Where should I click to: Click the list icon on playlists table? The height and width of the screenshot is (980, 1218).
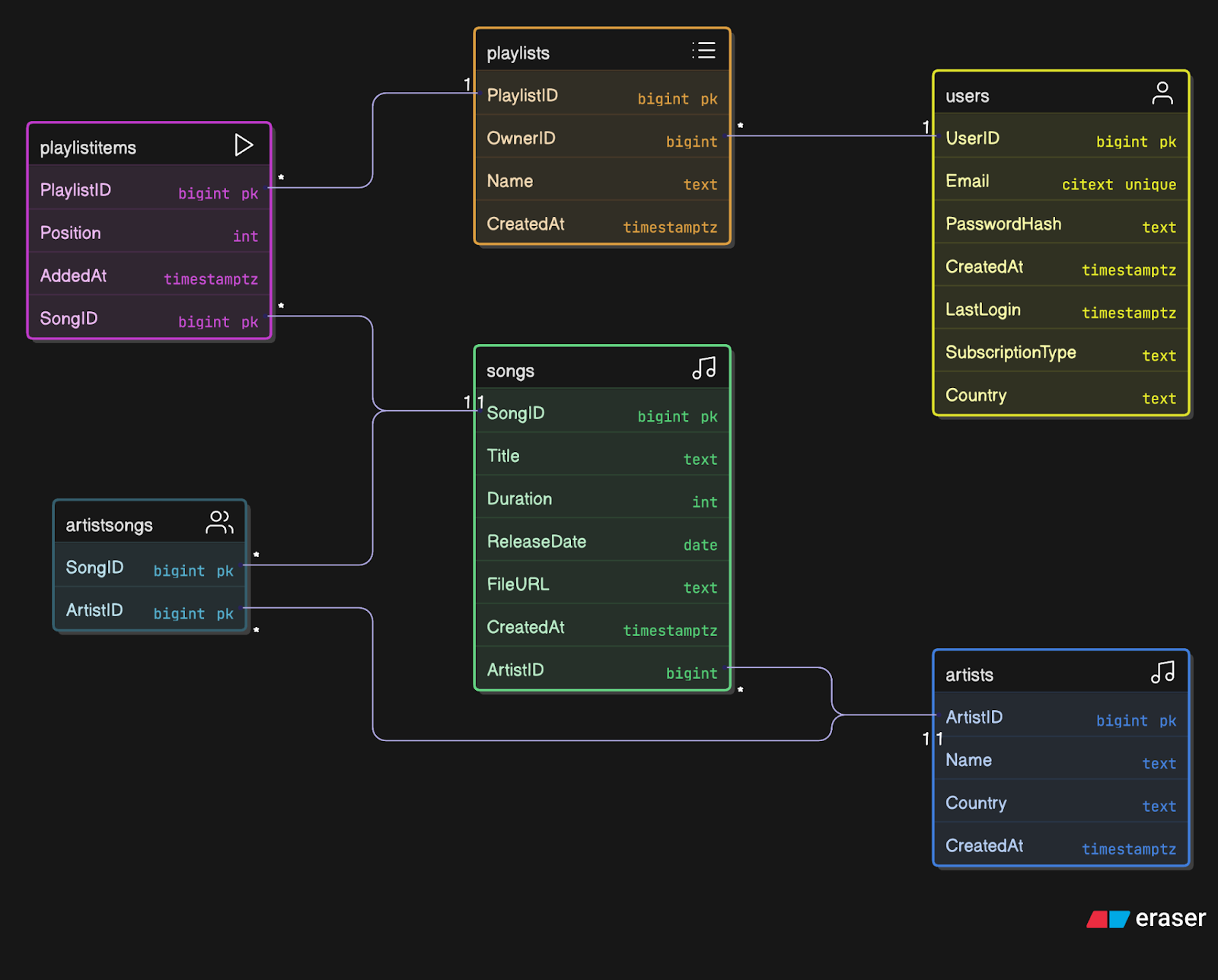[703, 50]
